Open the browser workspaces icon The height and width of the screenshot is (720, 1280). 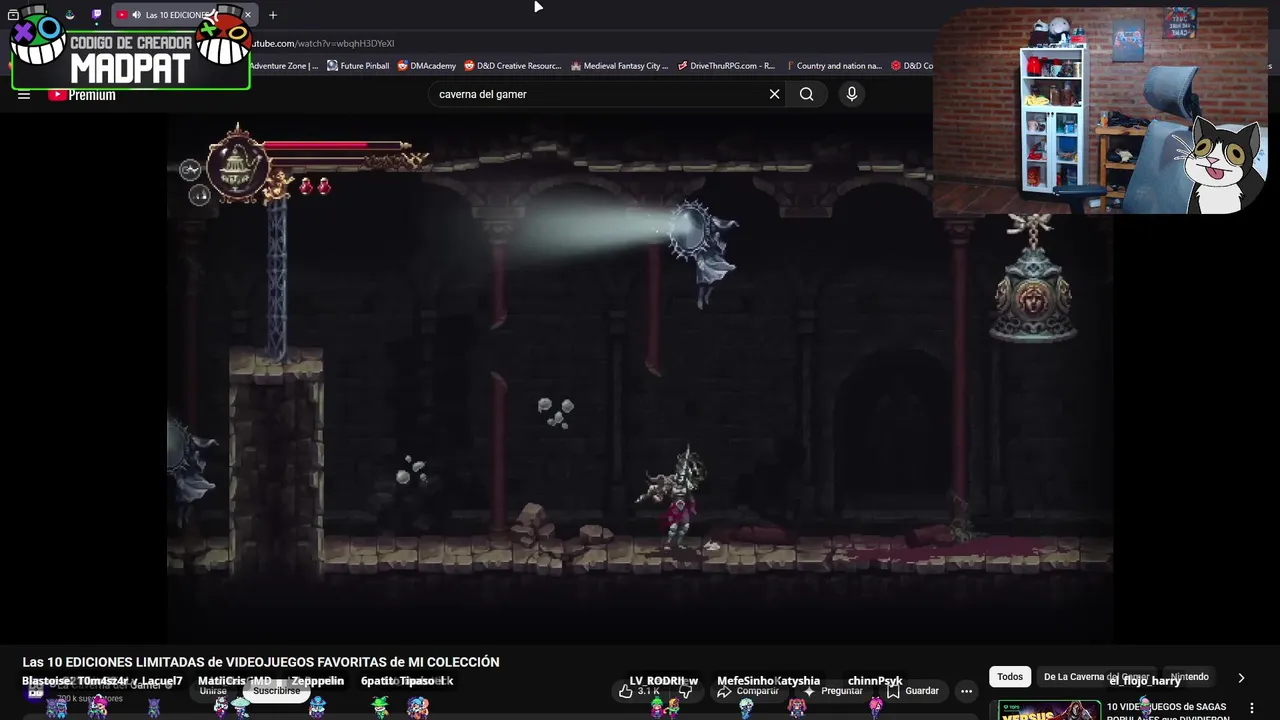coord(13,15)
